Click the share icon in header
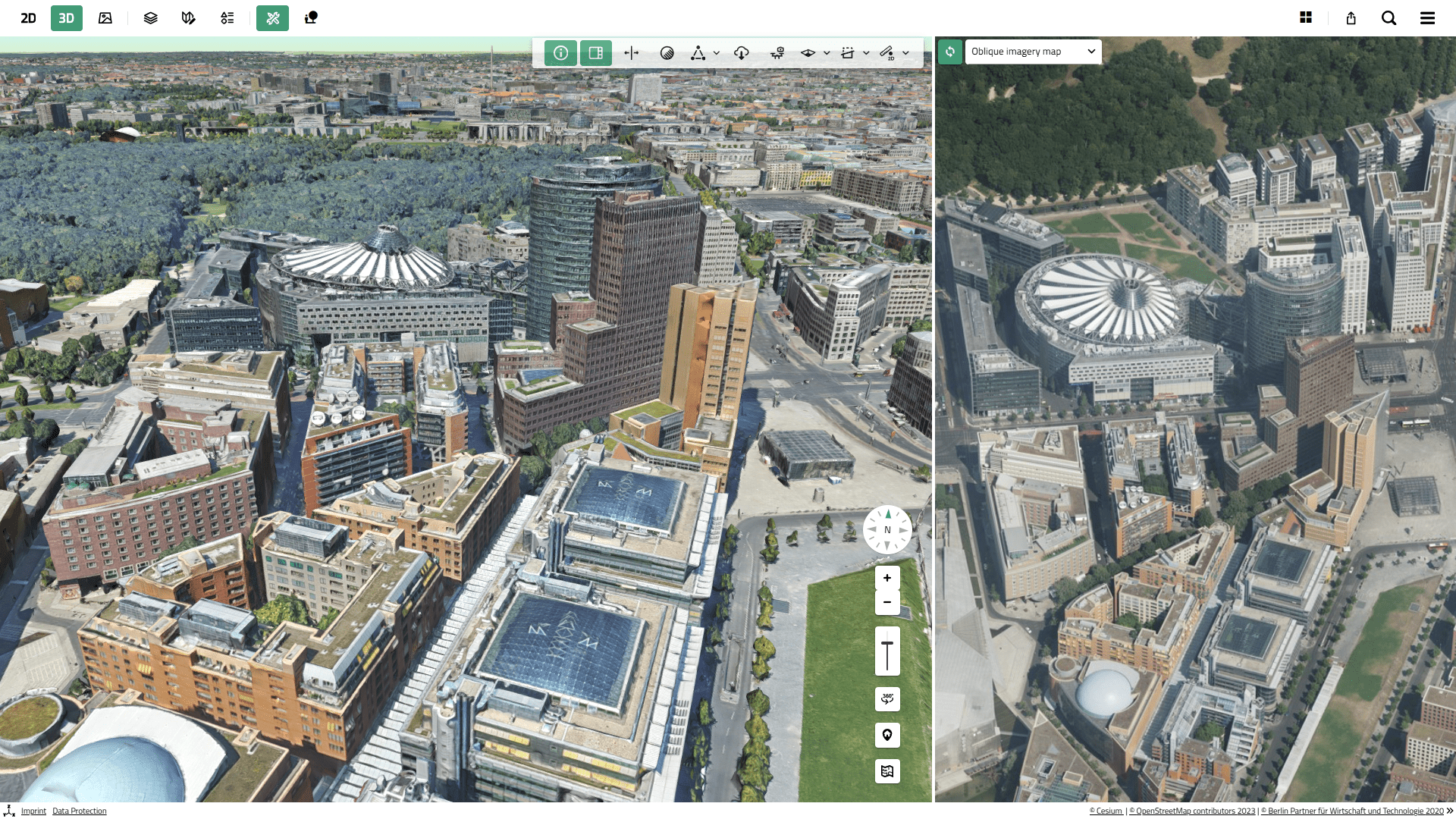This screenshot has width=1456, height=819. point(1351,18)
